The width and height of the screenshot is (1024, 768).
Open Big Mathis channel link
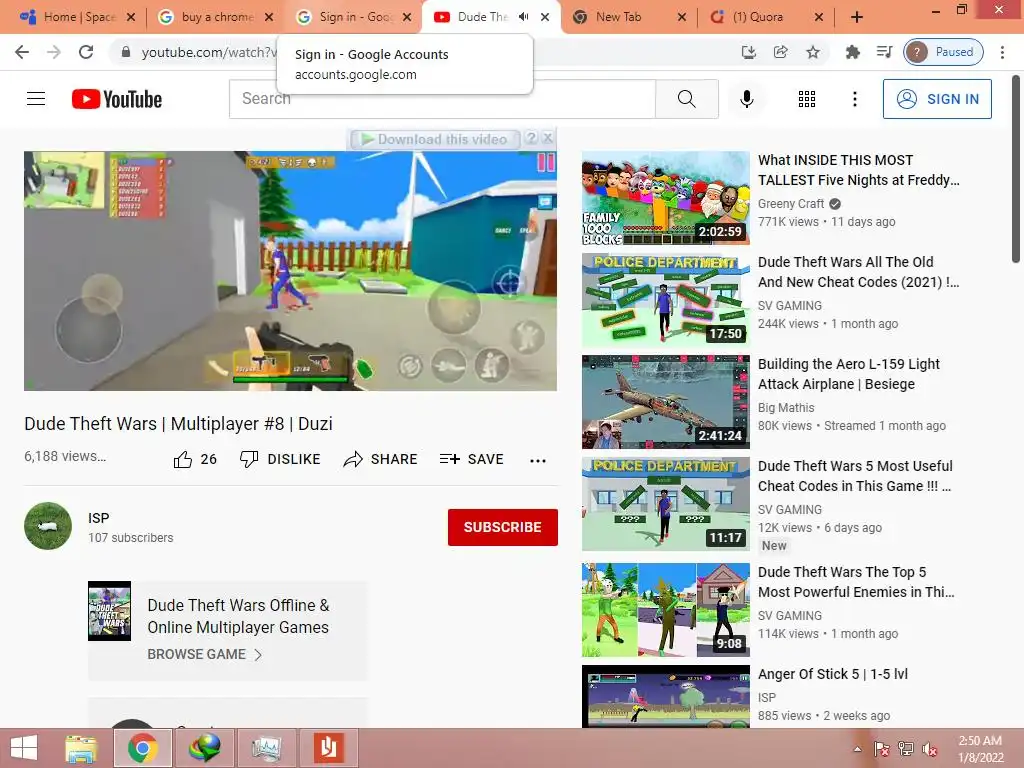(x=786, y=408)
